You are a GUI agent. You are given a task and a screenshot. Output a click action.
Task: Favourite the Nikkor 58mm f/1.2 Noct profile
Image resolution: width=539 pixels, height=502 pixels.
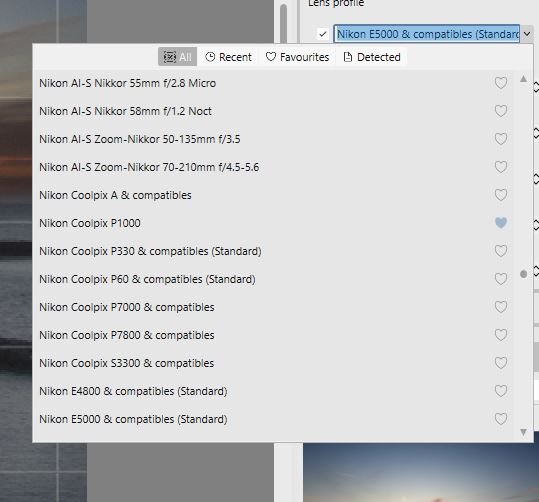click(500, 111)
